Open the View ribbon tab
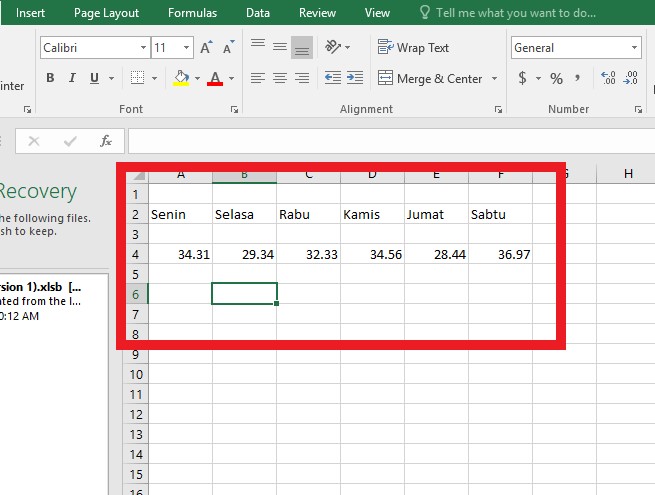 377,13
